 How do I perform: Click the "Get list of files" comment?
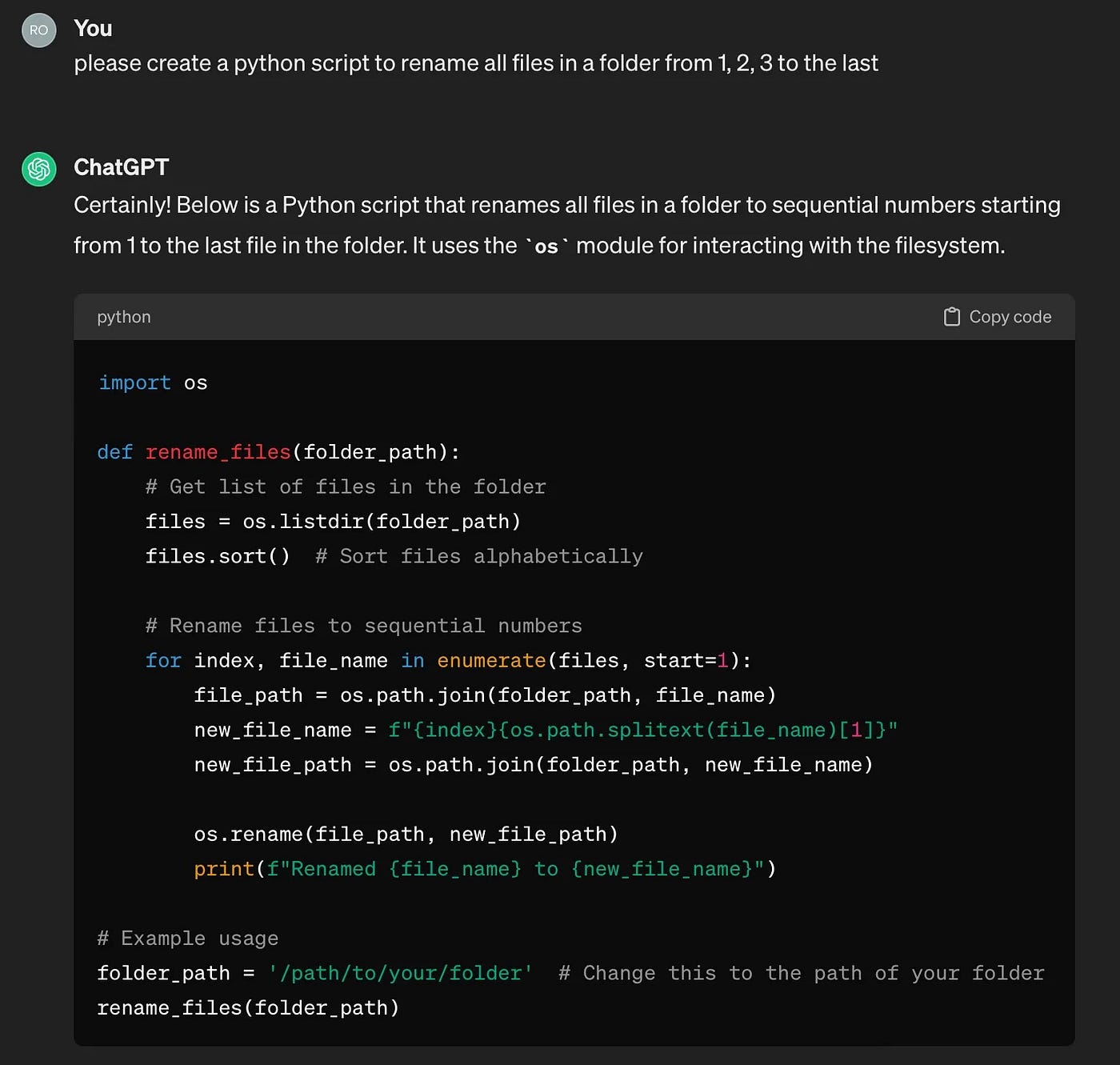coord(346,487)
